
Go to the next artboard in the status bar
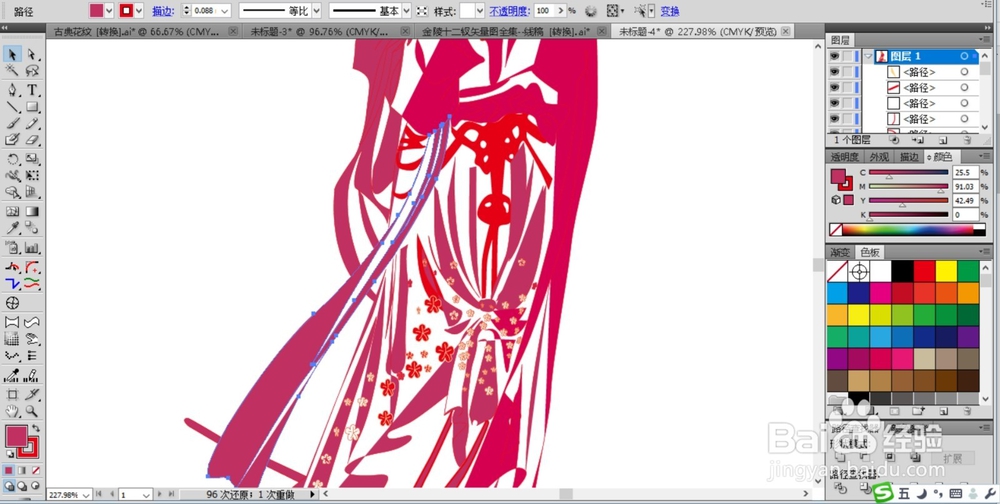159,494
